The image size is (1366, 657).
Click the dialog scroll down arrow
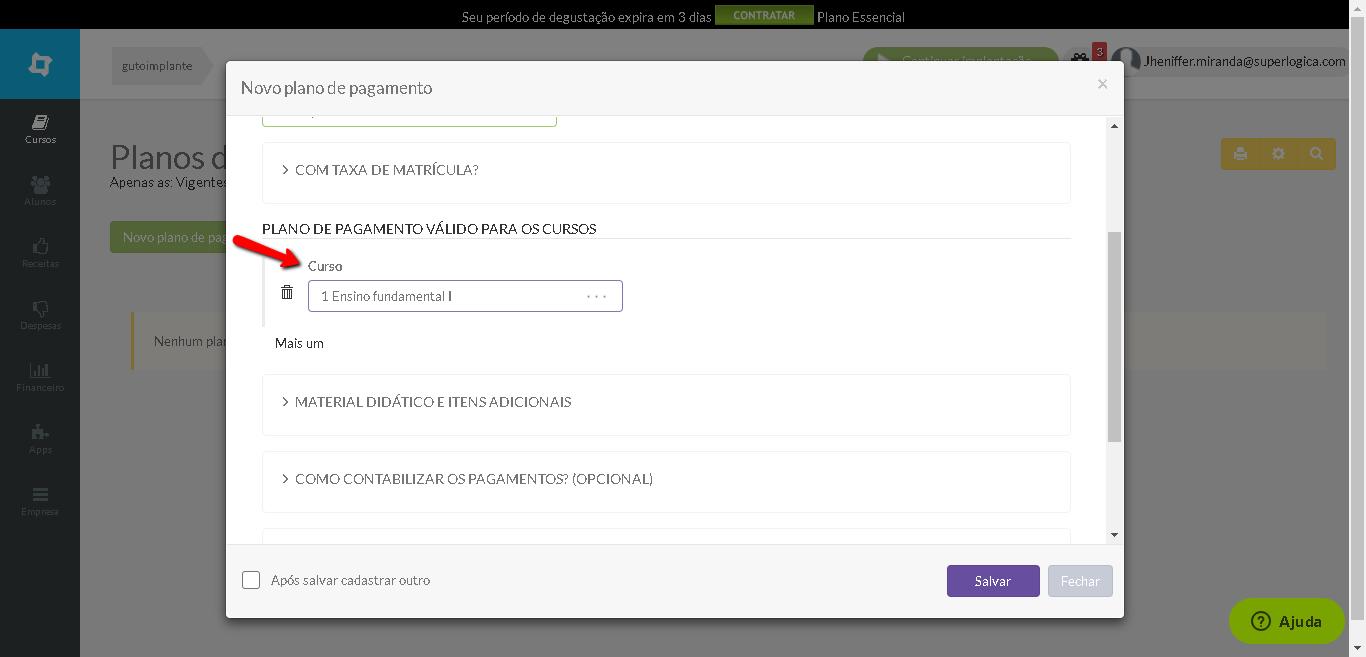point(1115,535)
